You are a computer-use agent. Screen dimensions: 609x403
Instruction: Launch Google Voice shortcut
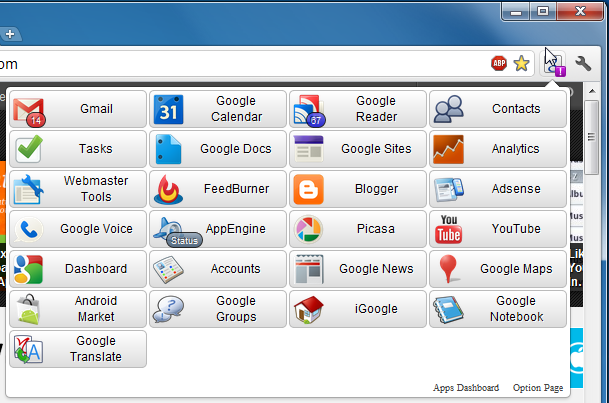pos(78,229)
